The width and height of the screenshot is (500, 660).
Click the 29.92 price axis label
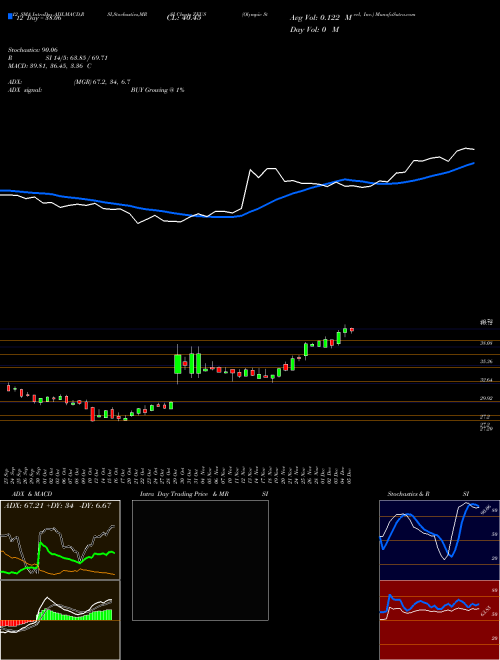[x=487, y=398]
